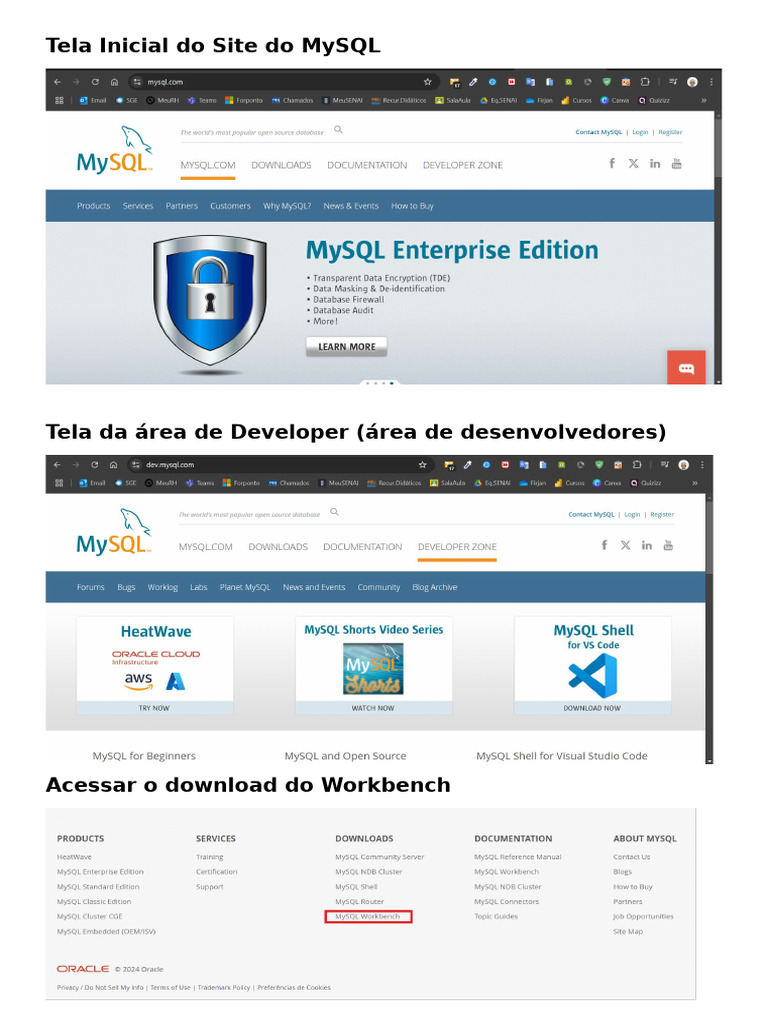Viewport: 768px width, 1024px height.
Task: Bookmark dev.mysql.com with the star icon
Action: click(x=423, y=464)
